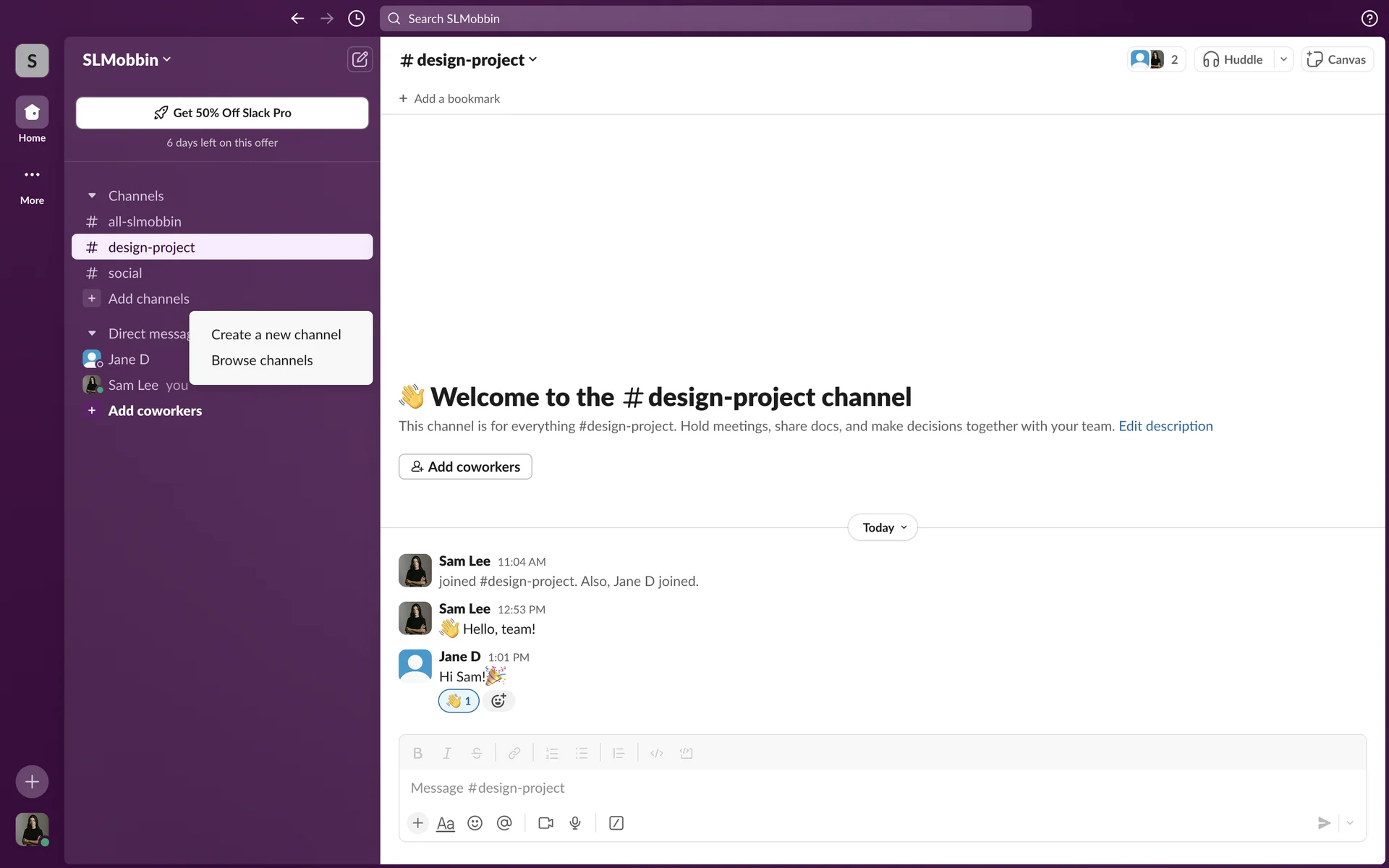Open the help question mark icon

1369,19
